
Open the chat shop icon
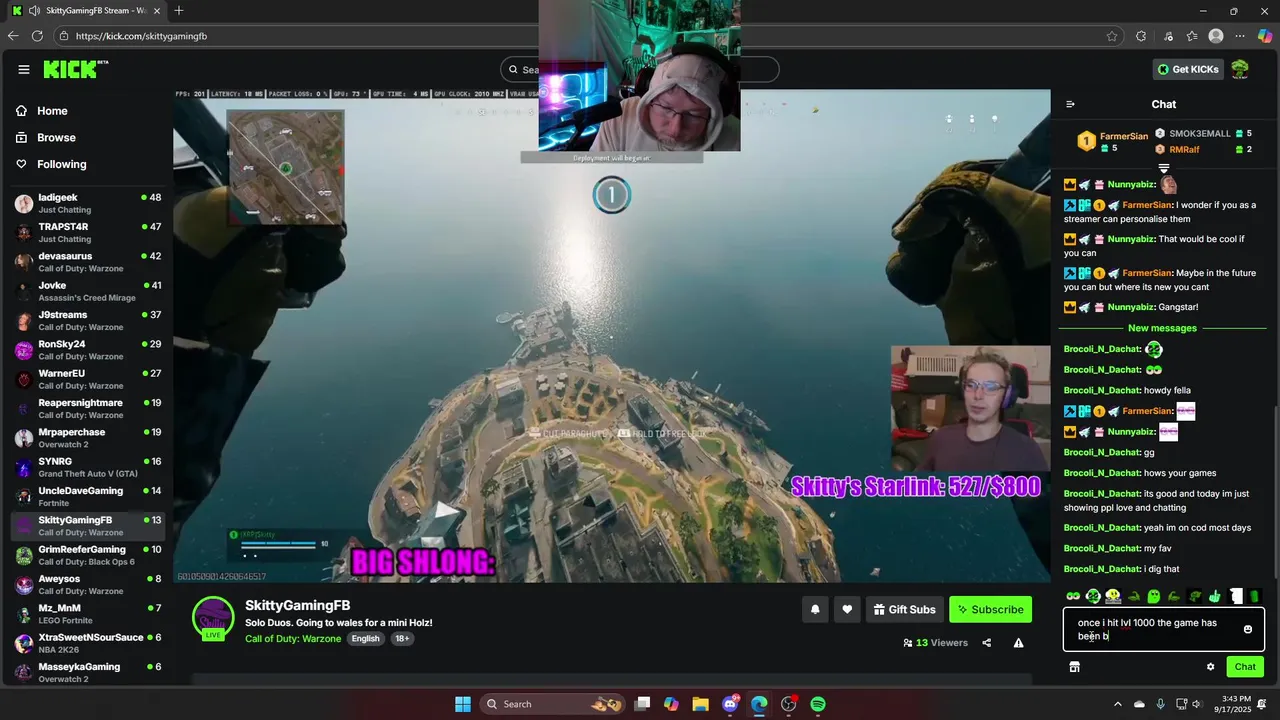coord(1074,667)
